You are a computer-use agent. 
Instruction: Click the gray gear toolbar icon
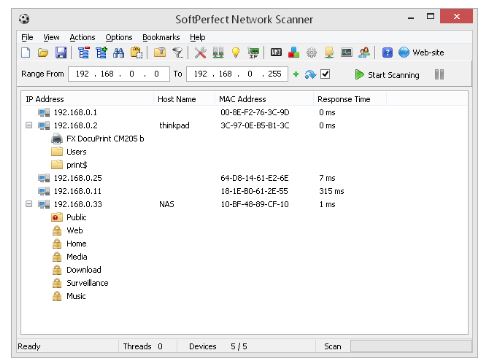[x=312, y=53]
